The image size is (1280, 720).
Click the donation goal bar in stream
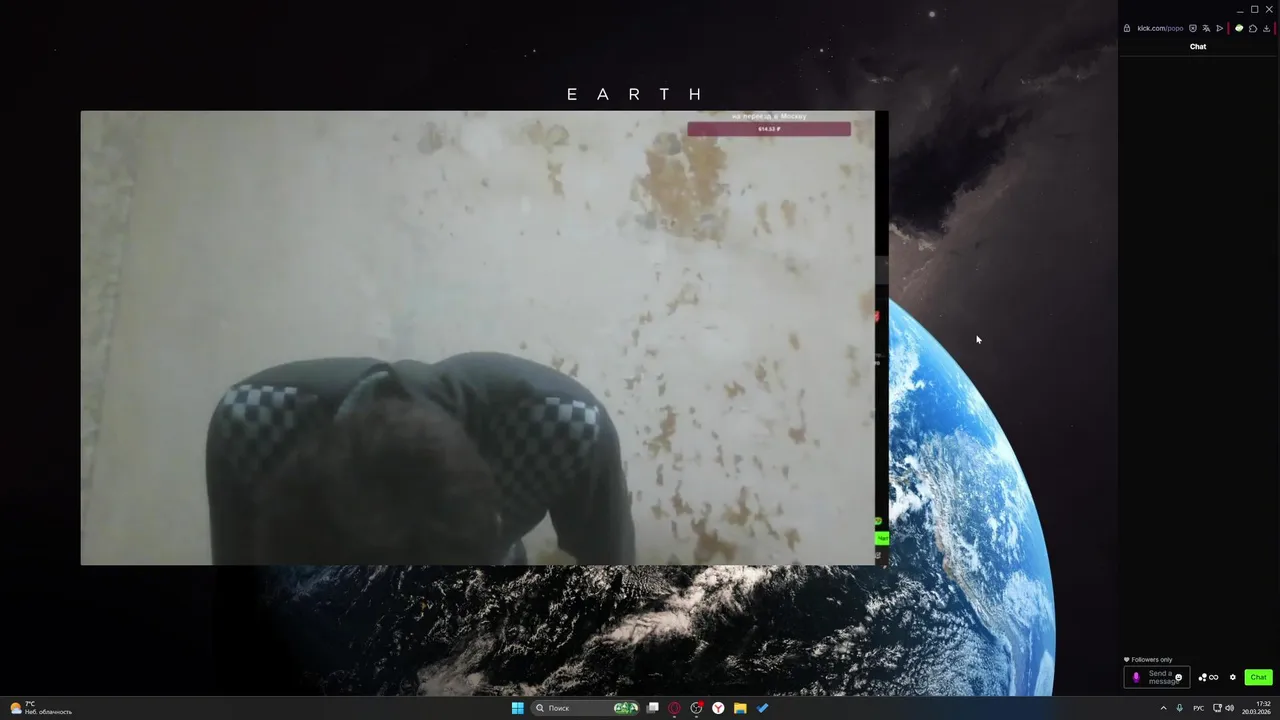(769, 129)
